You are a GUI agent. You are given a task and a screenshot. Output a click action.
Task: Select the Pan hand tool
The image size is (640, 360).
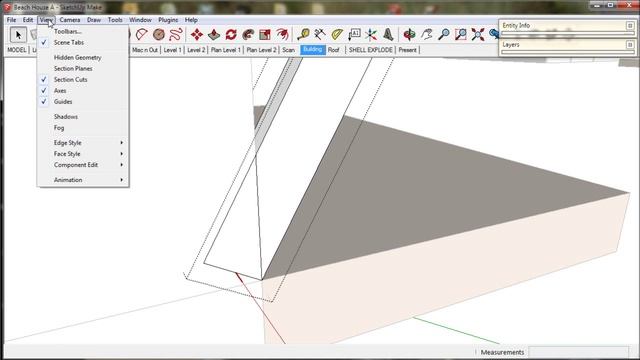click(x=427, y=35)
